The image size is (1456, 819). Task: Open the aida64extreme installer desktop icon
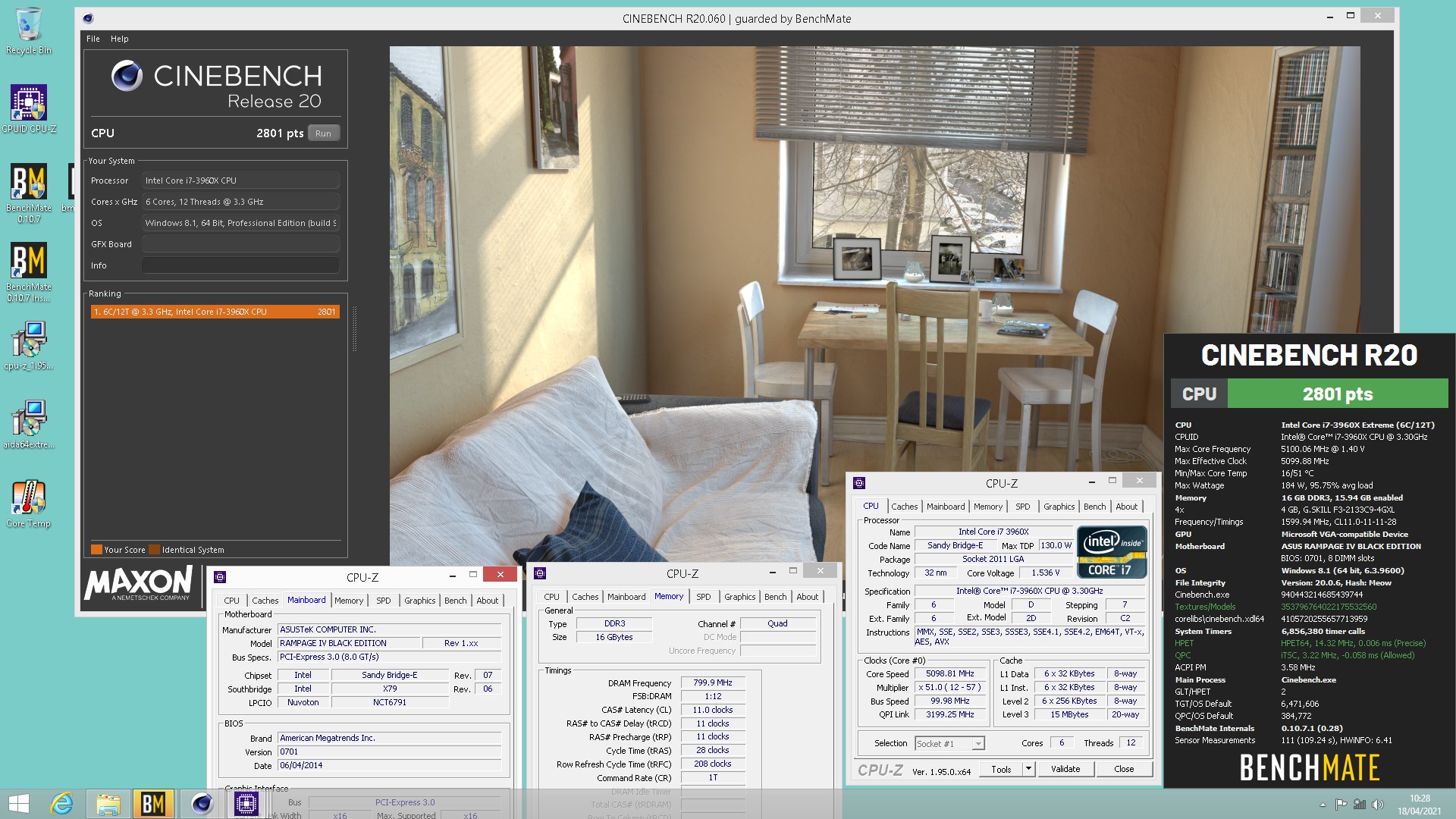[29, 424]
